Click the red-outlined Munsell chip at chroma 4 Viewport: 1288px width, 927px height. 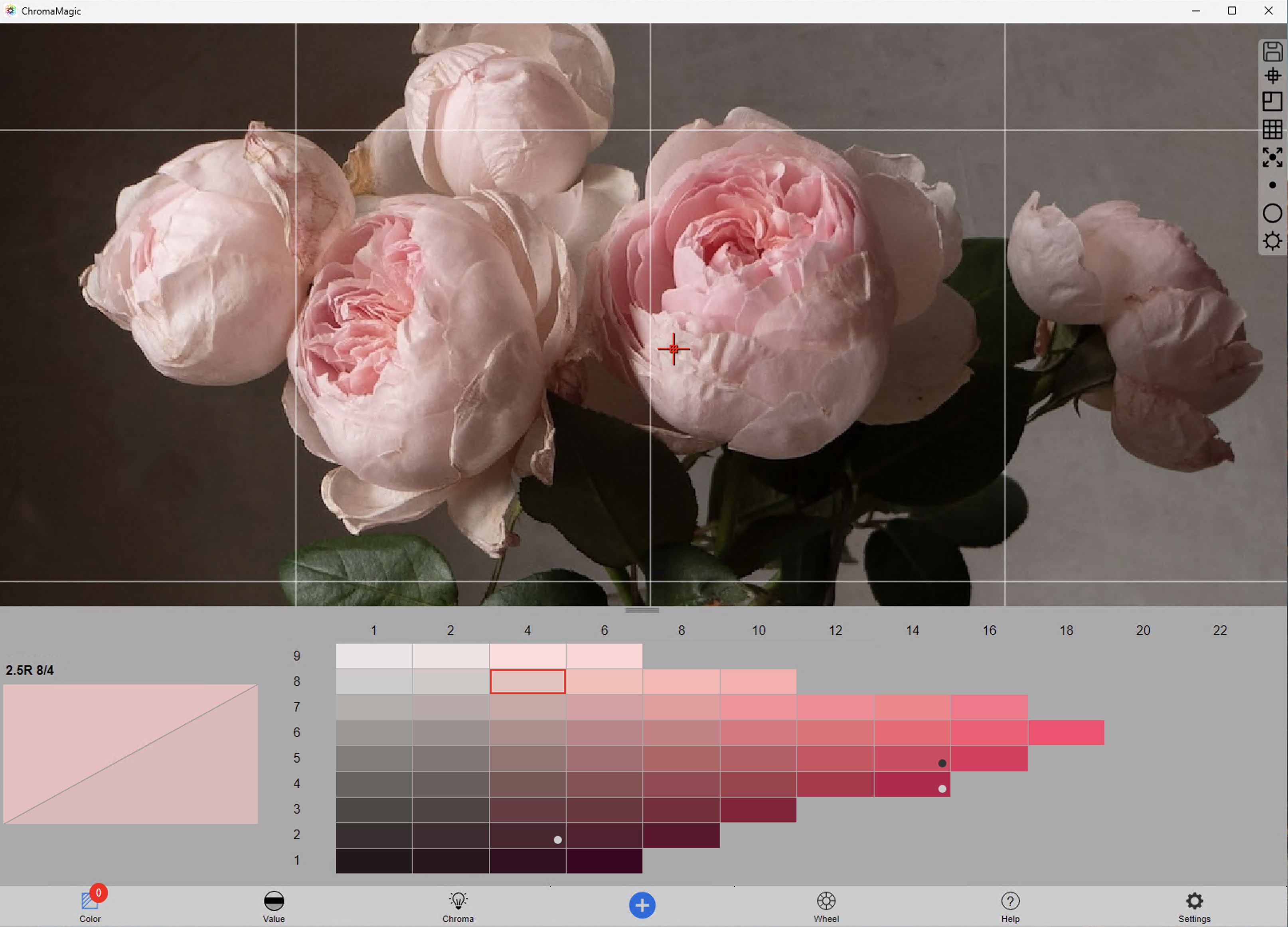tap(527, 681)
